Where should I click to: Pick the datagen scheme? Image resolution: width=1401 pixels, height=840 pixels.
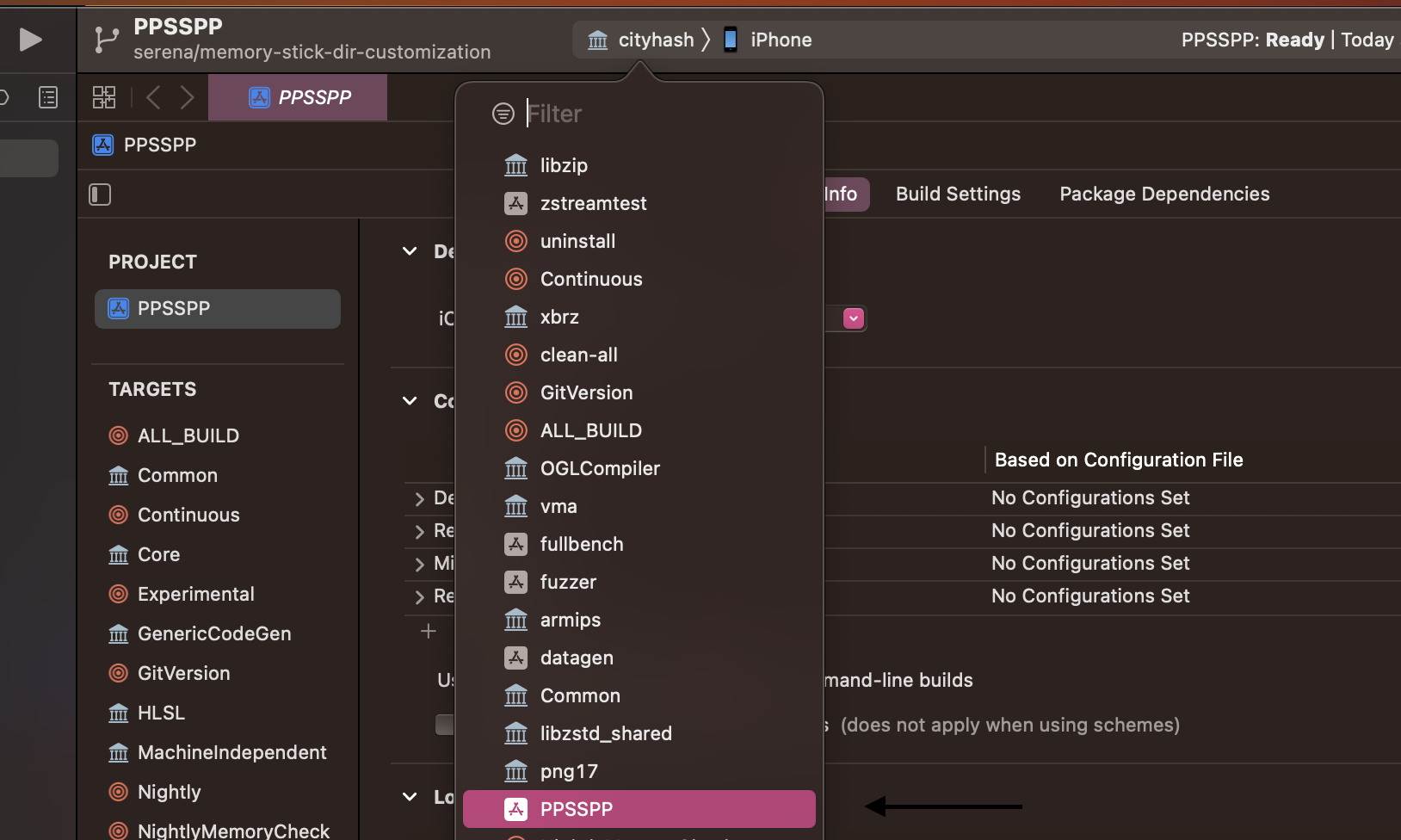(639, 658)
